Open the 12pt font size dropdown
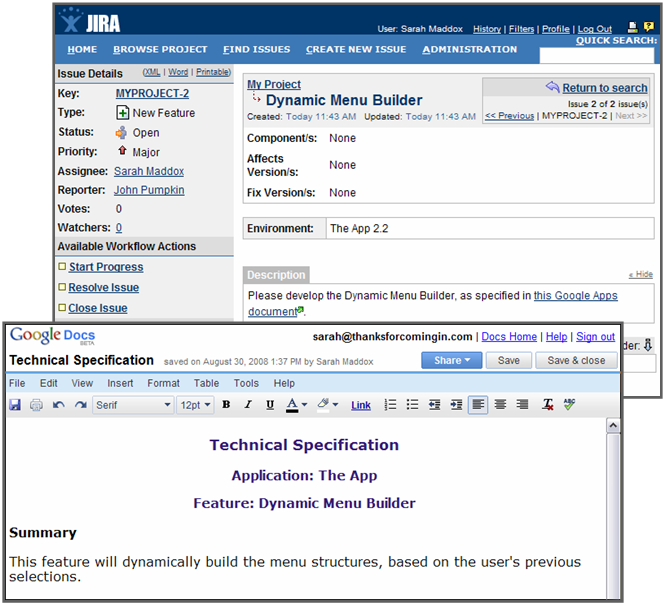664x604 pixels. pyautogui.click(x=195, y=405)
